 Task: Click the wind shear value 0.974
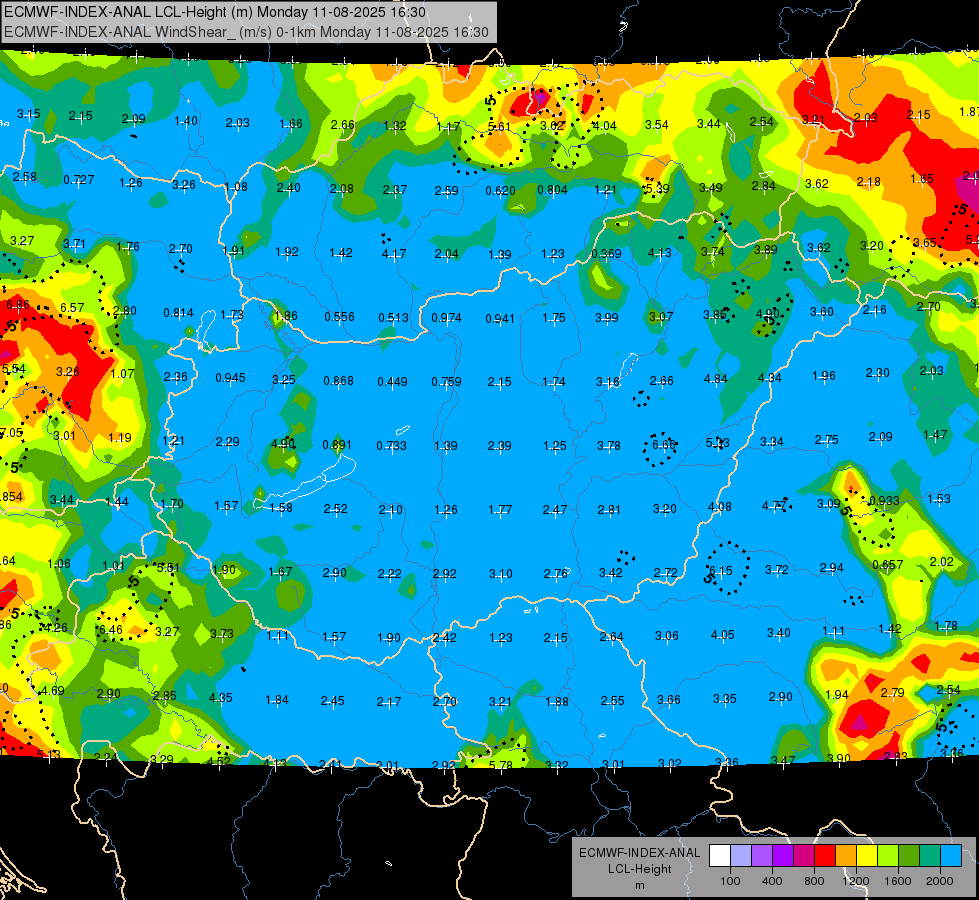446,318
